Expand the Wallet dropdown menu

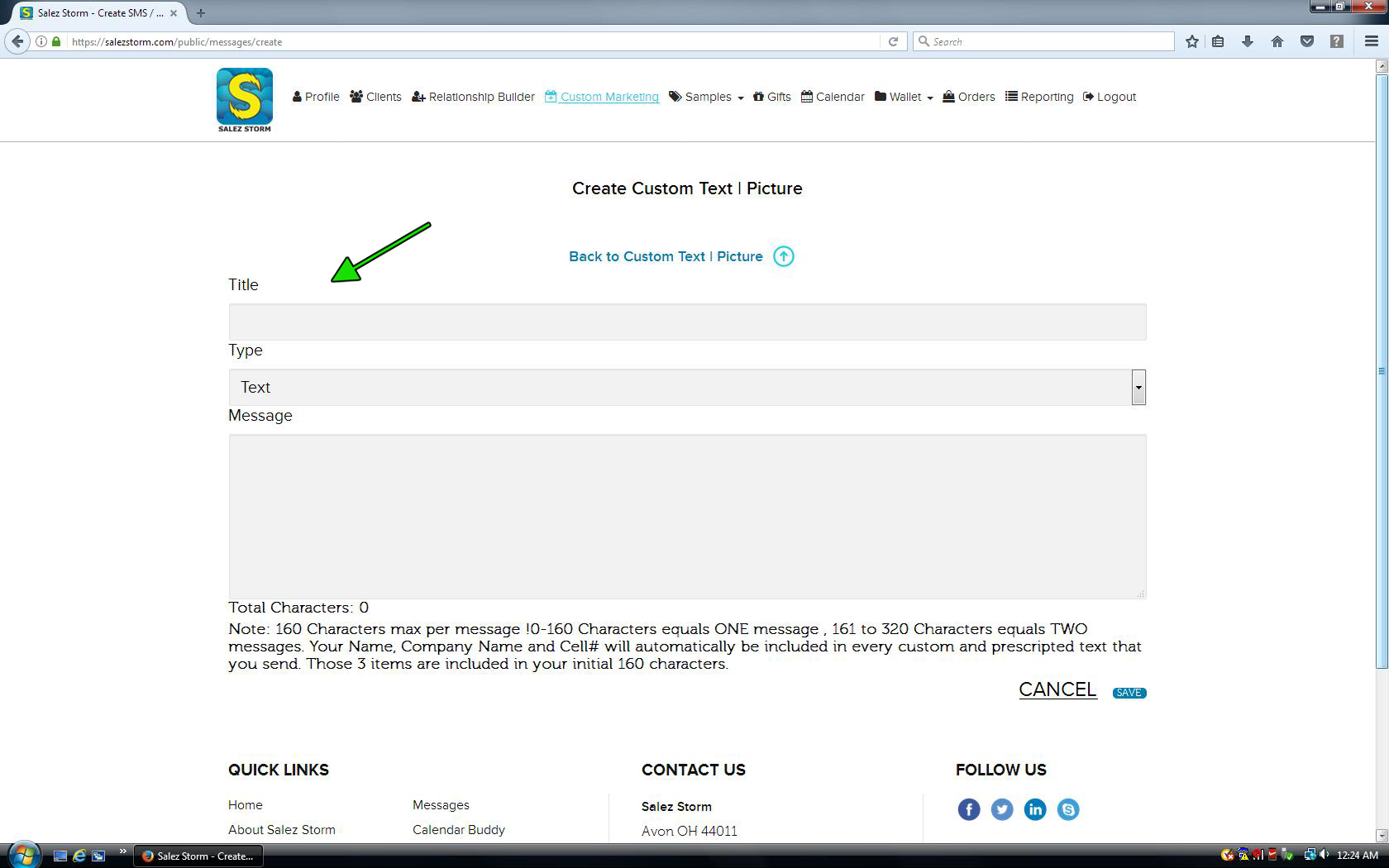tap(904, 97)
